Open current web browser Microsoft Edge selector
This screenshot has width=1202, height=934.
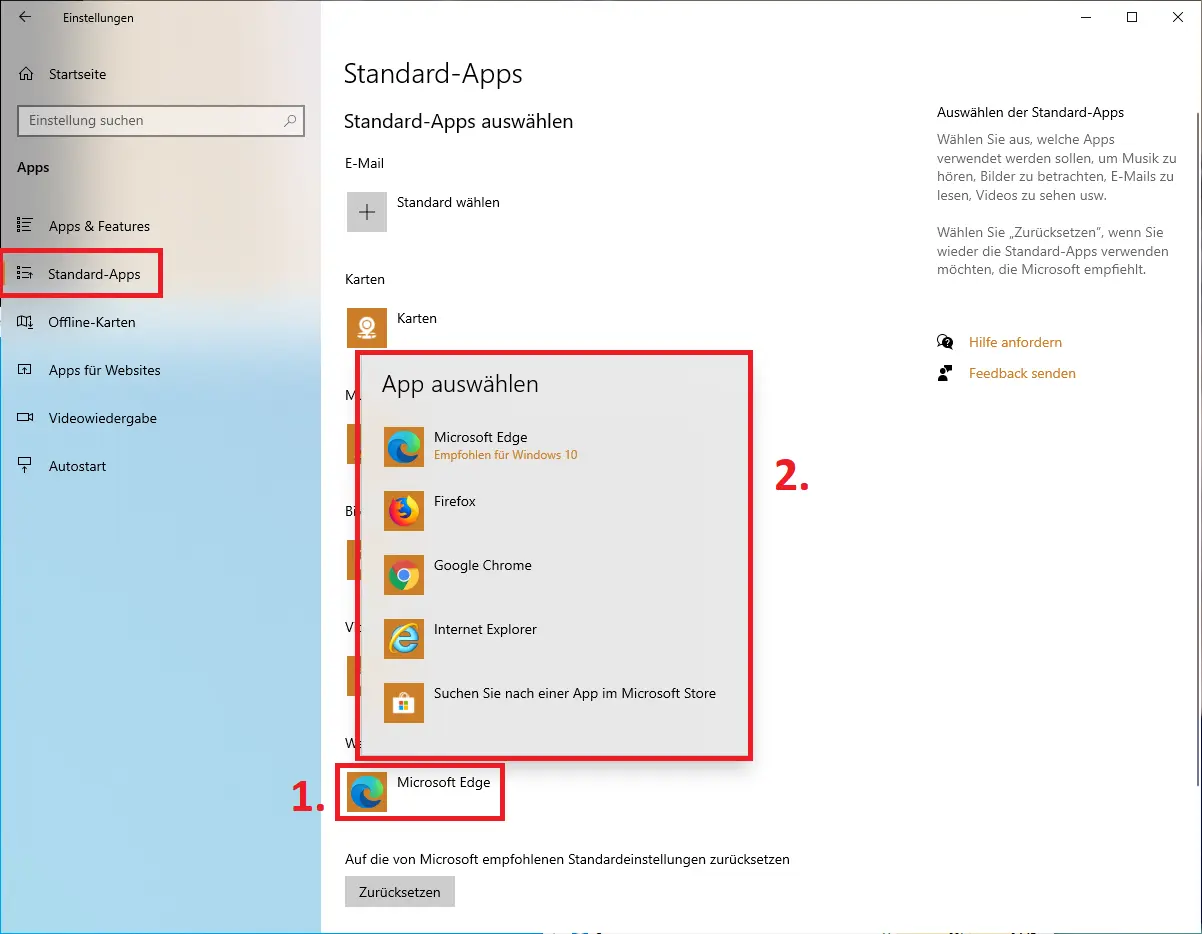point(420,791)
